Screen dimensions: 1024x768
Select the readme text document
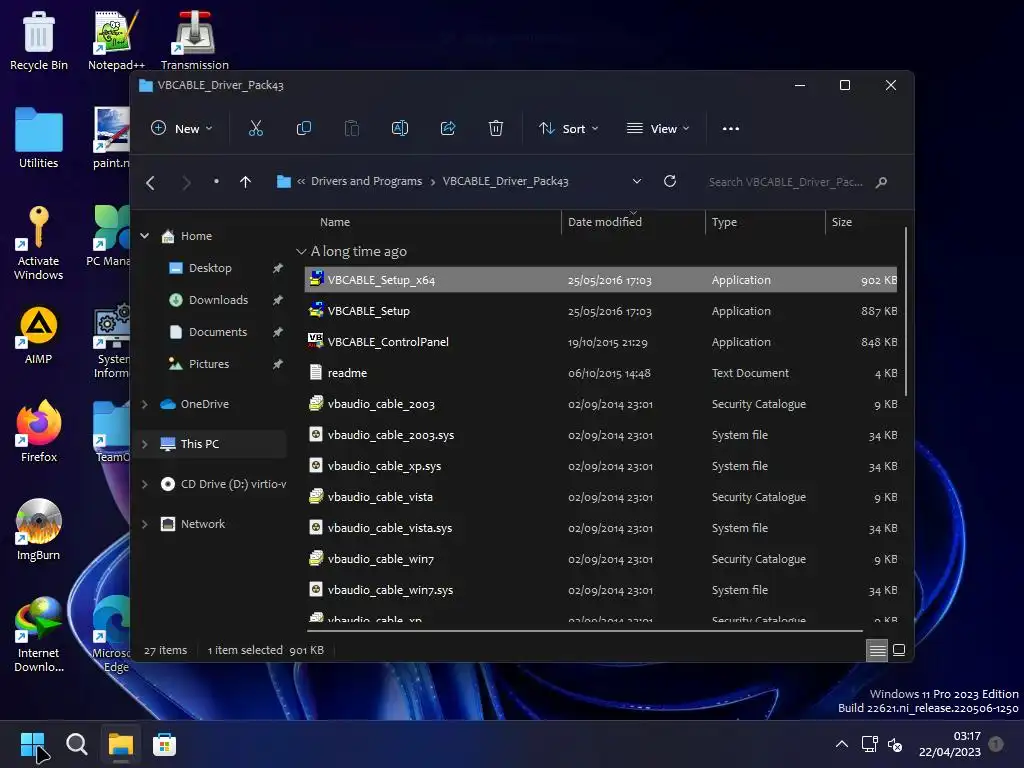point(601,373)
